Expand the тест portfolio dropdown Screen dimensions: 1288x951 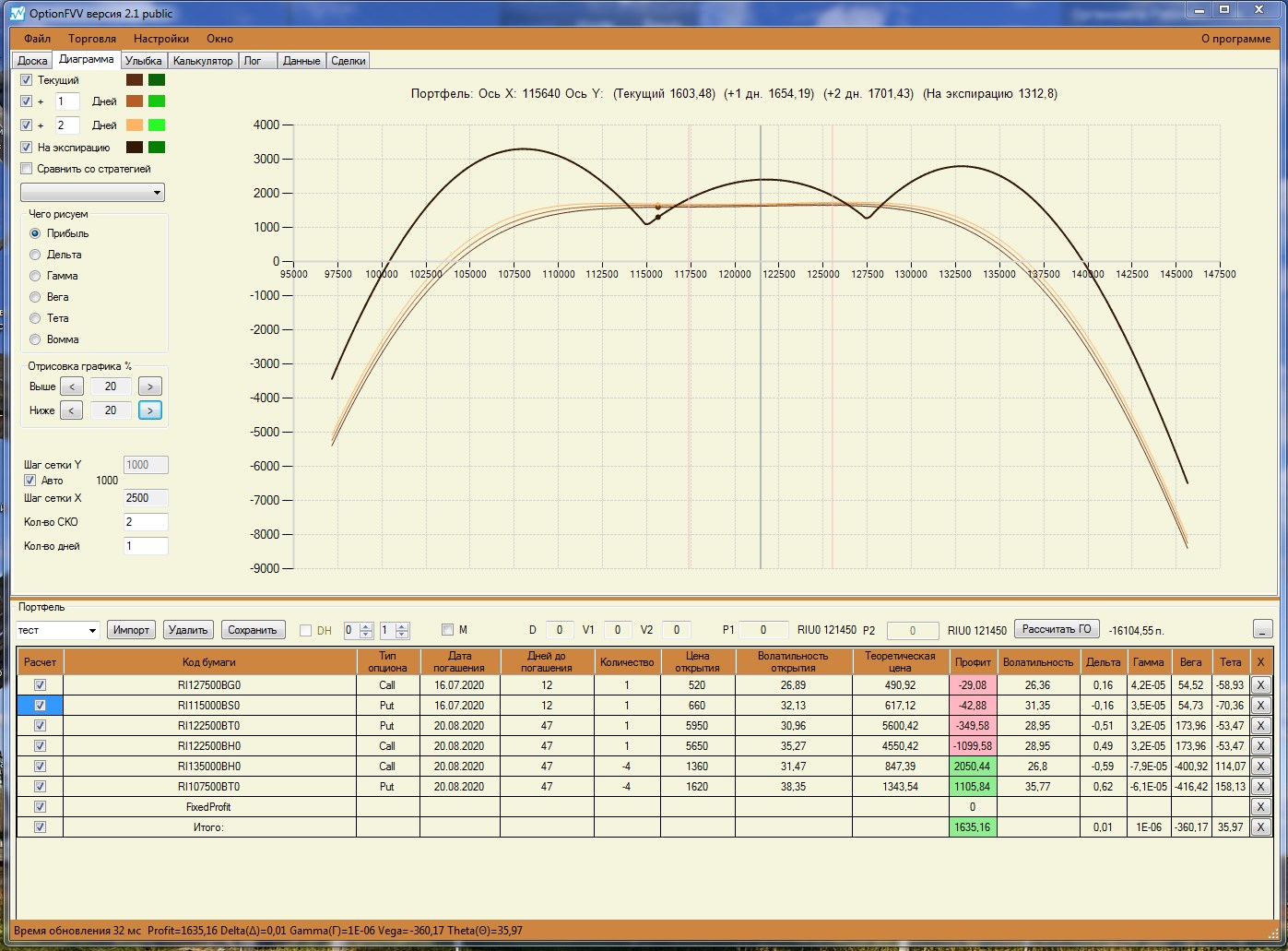(91, 631)
